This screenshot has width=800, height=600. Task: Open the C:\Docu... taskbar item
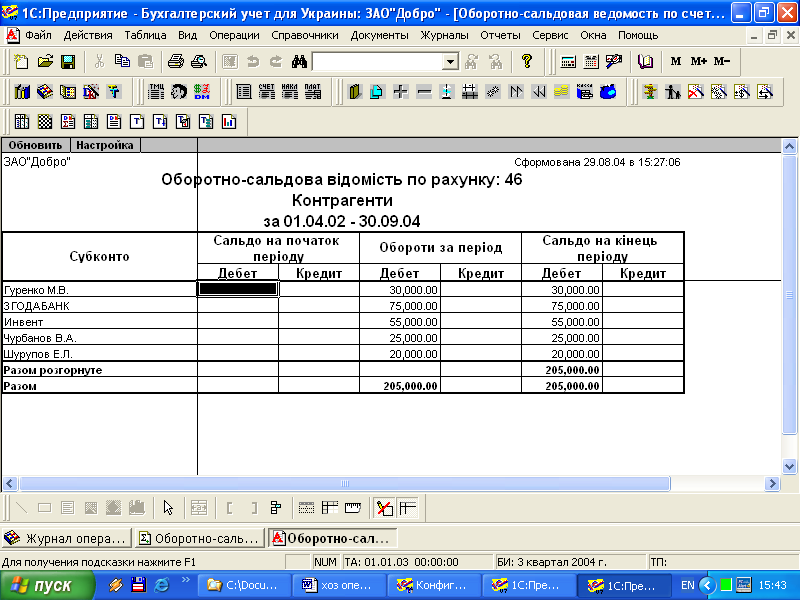243,585
